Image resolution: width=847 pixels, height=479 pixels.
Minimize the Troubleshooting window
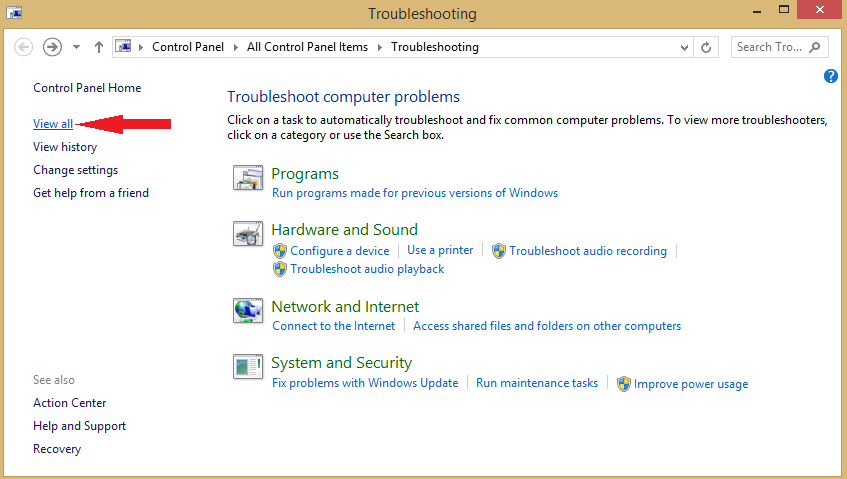point(757,11)
